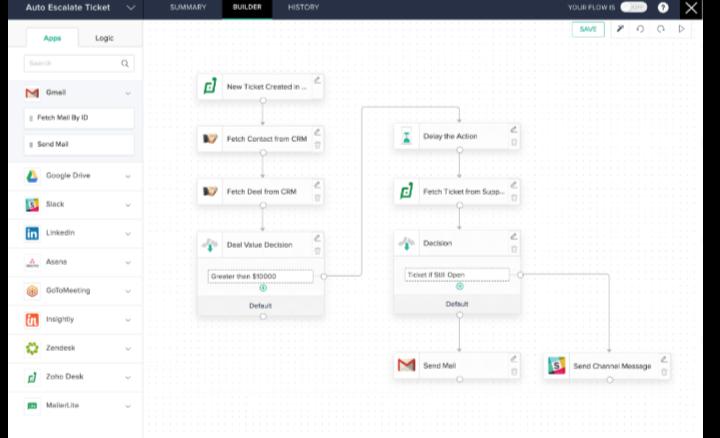Expand the Zendesk app section
This screenshot has height=438, width=720.
(x=128, y=348)
